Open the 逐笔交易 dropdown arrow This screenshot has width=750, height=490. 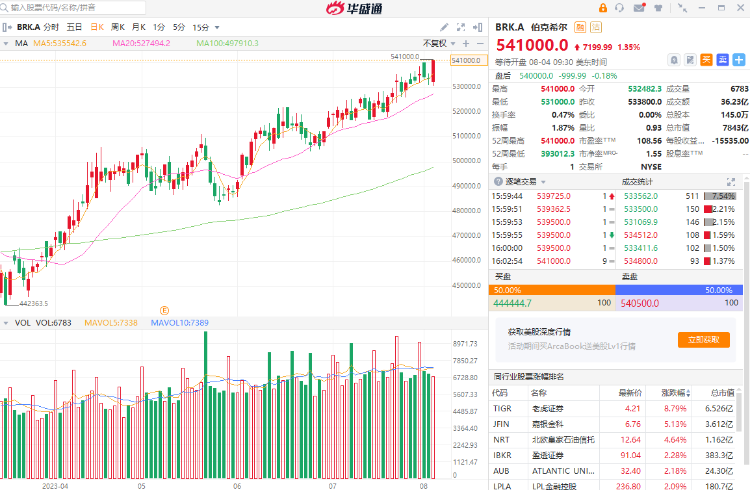point(543,182)
